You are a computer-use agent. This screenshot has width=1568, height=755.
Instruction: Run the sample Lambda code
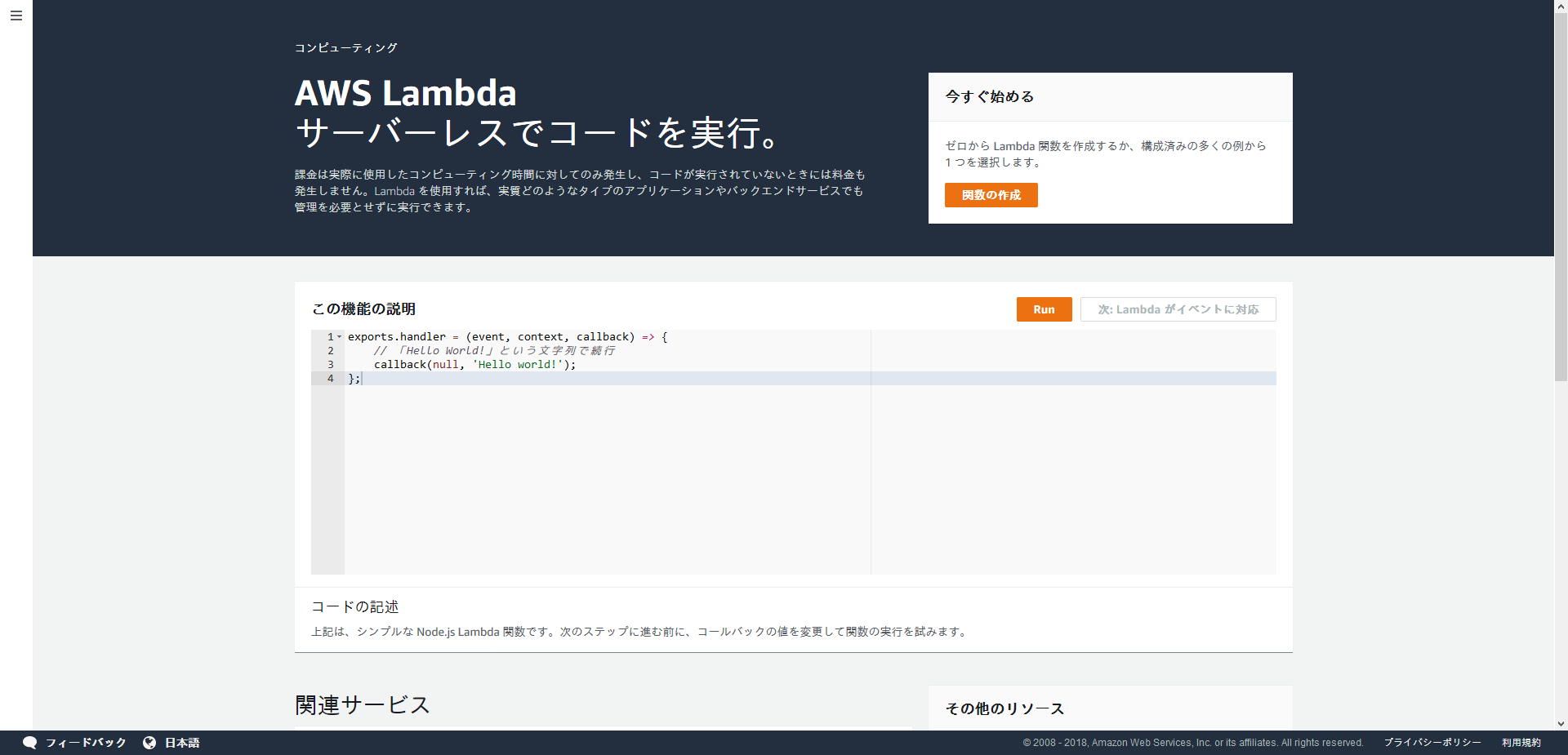pyautogui.click(x=1044, y=309)
